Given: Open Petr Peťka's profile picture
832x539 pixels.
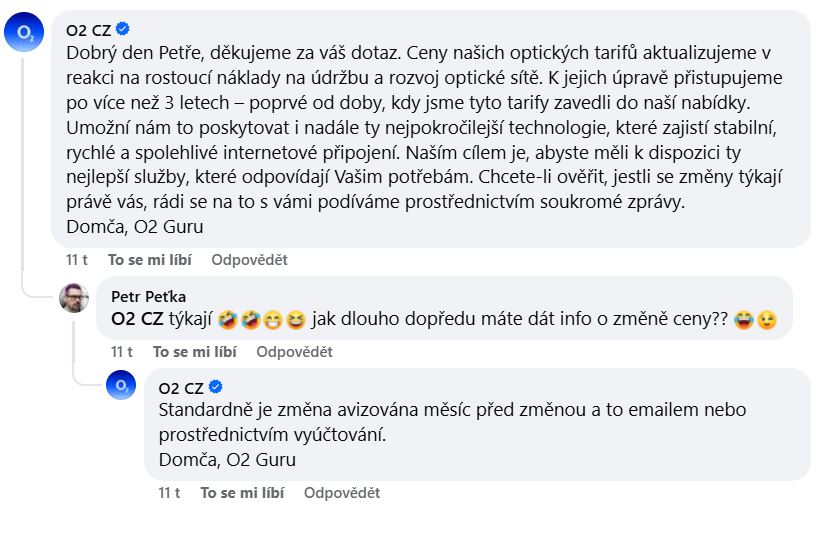Looking at the screenshot, I should [x=74, y=297].
